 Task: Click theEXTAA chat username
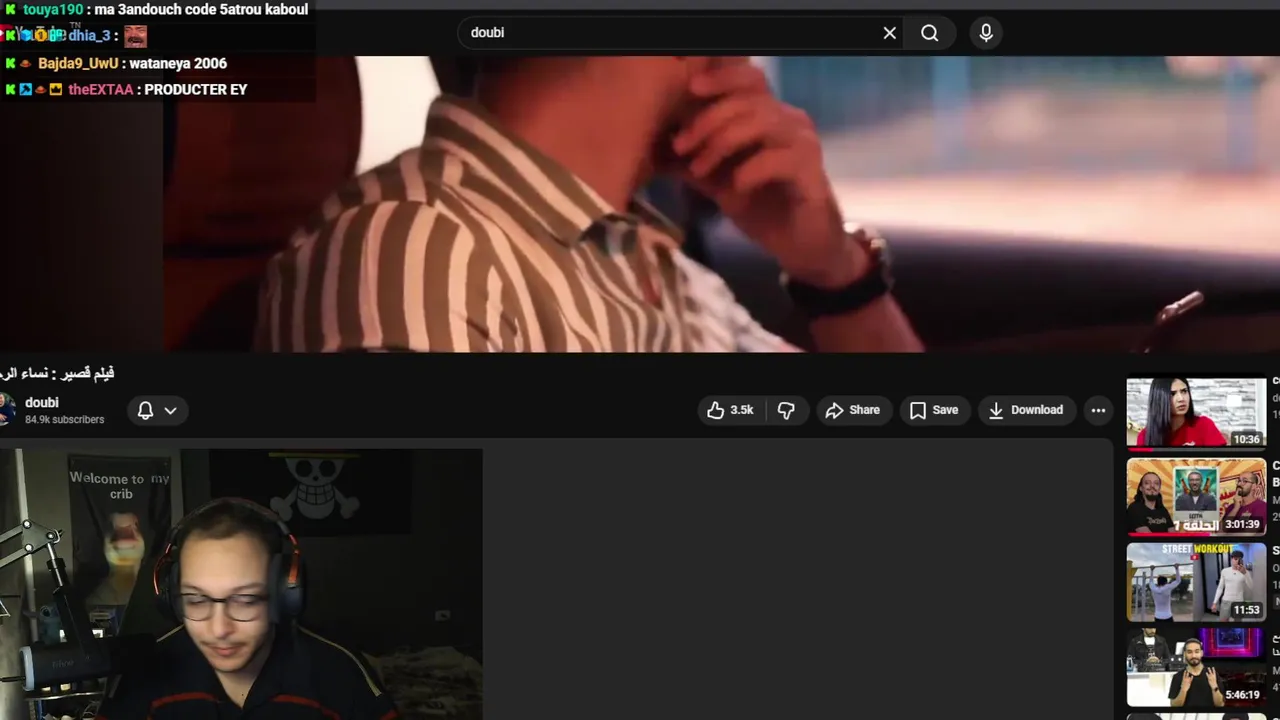pyautogui.click(x=100, y=90)
